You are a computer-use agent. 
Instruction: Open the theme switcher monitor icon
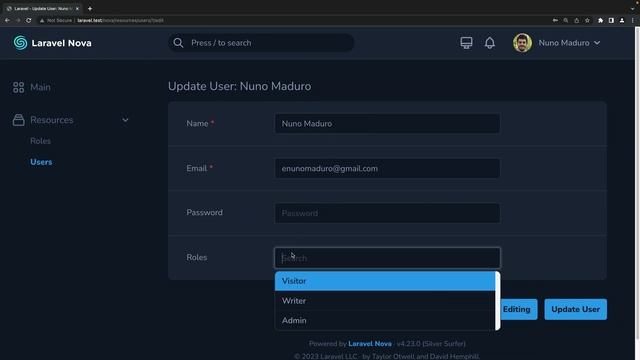click(x=466, y=43)
